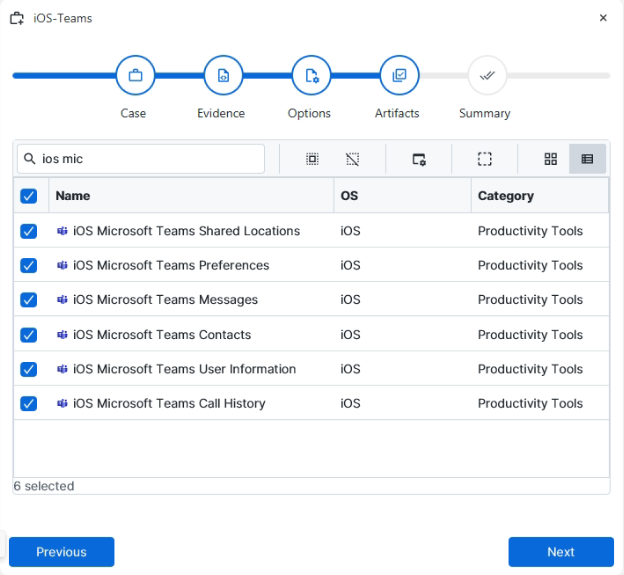The image size is (624, 575).
Task: Select the Artifacts step icon
Action: click(399, 75)
